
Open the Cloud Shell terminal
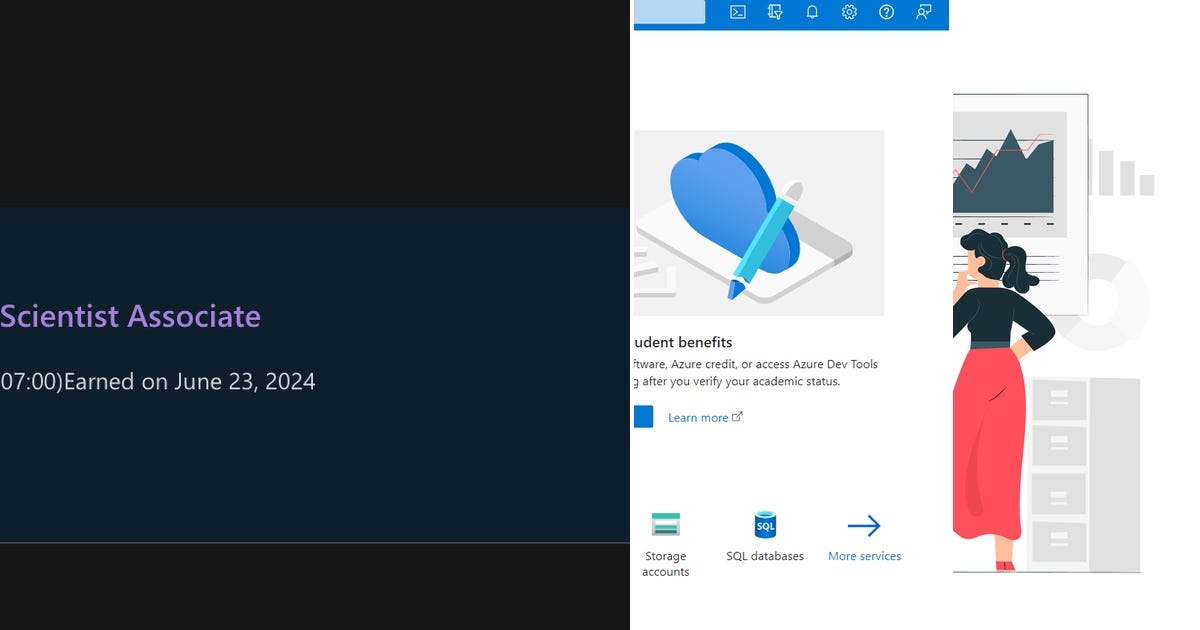[737, 12]
